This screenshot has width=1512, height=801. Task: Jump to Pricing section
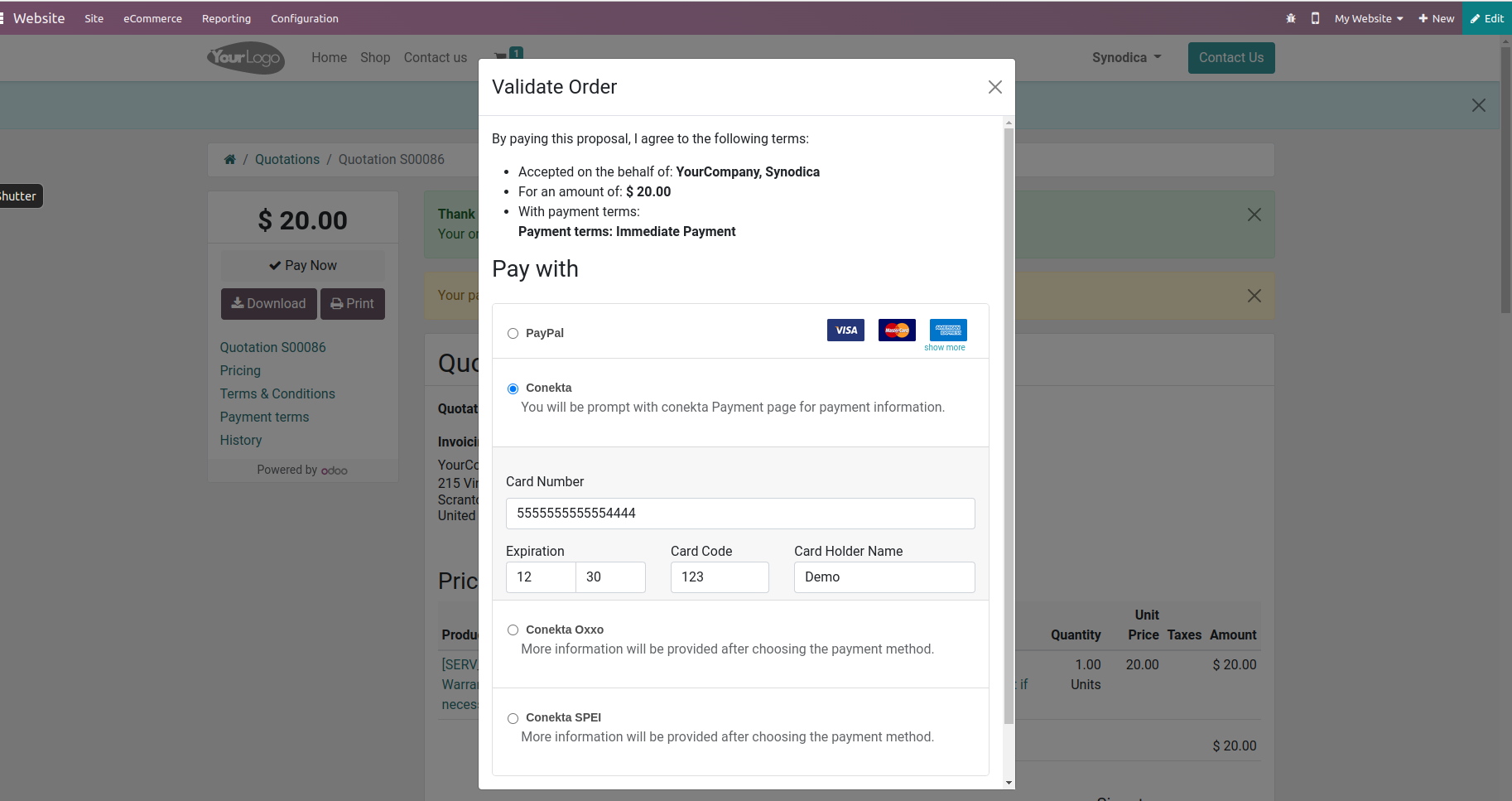point(240,370)
